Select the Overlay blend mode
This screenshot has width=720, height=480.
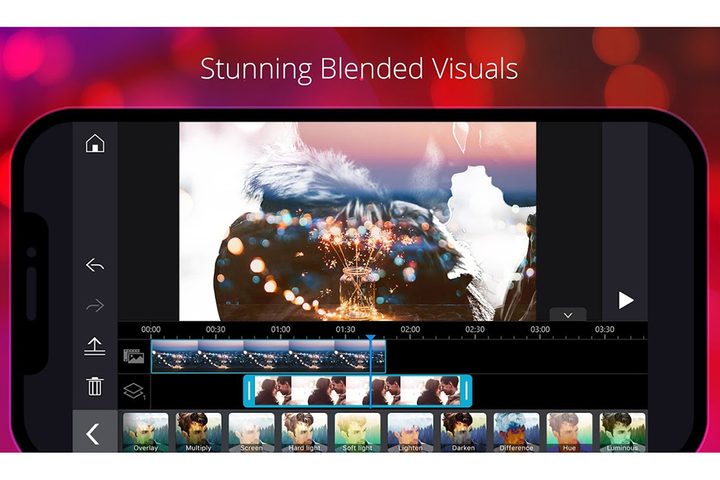coord(146,432)
